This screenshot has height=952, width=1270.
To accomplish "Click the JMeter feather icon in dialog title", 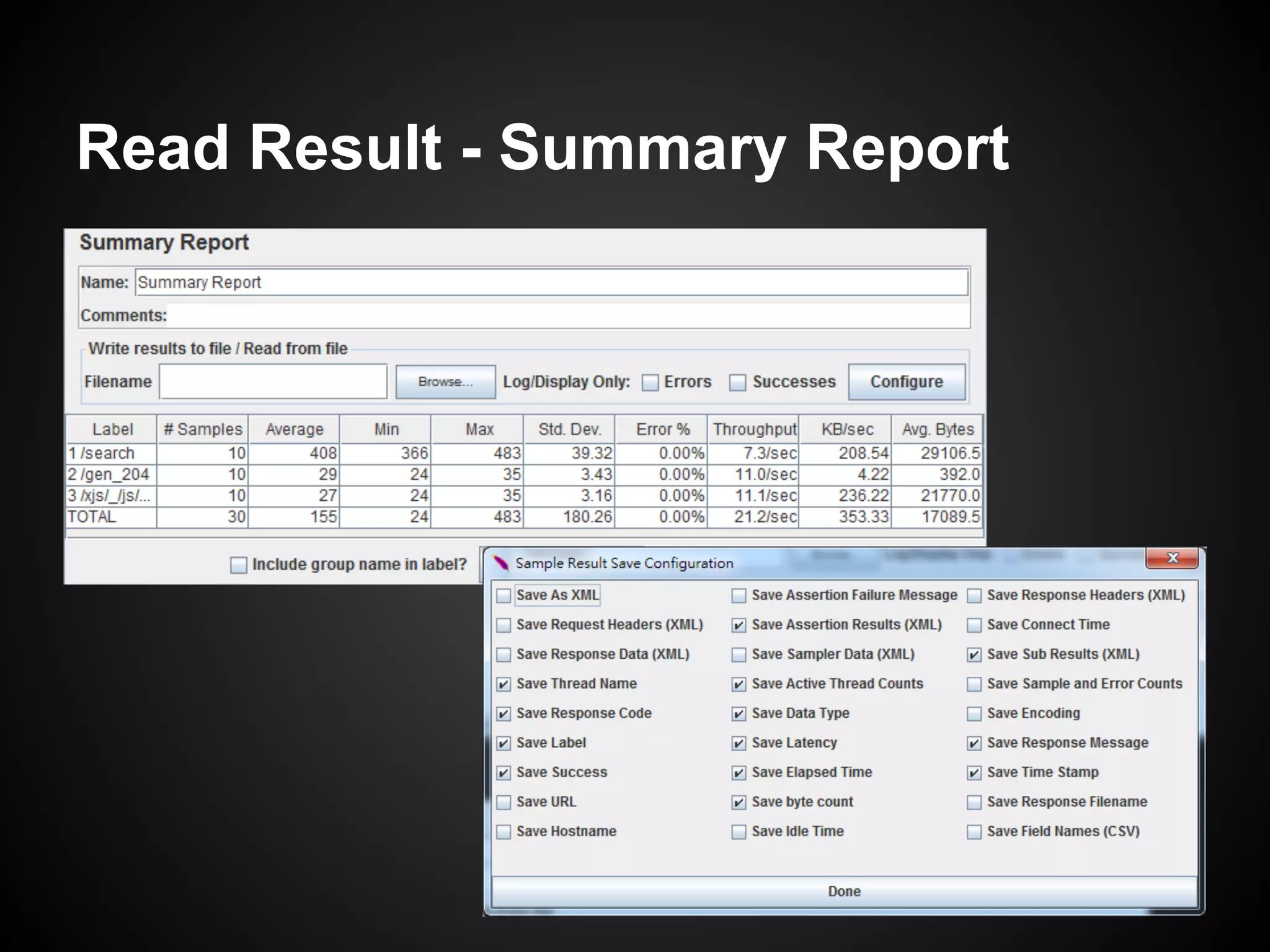I will [501, 563].
